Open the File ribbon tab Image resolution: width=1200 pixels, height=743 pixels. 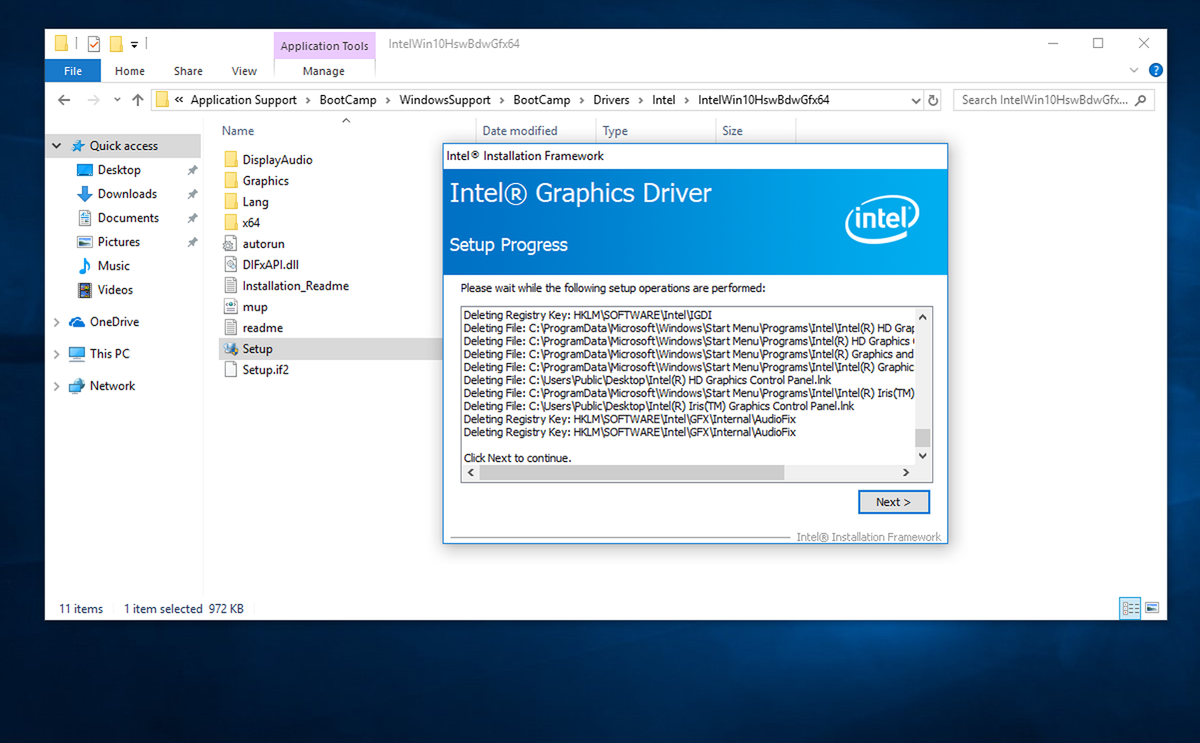coord(73,71)
